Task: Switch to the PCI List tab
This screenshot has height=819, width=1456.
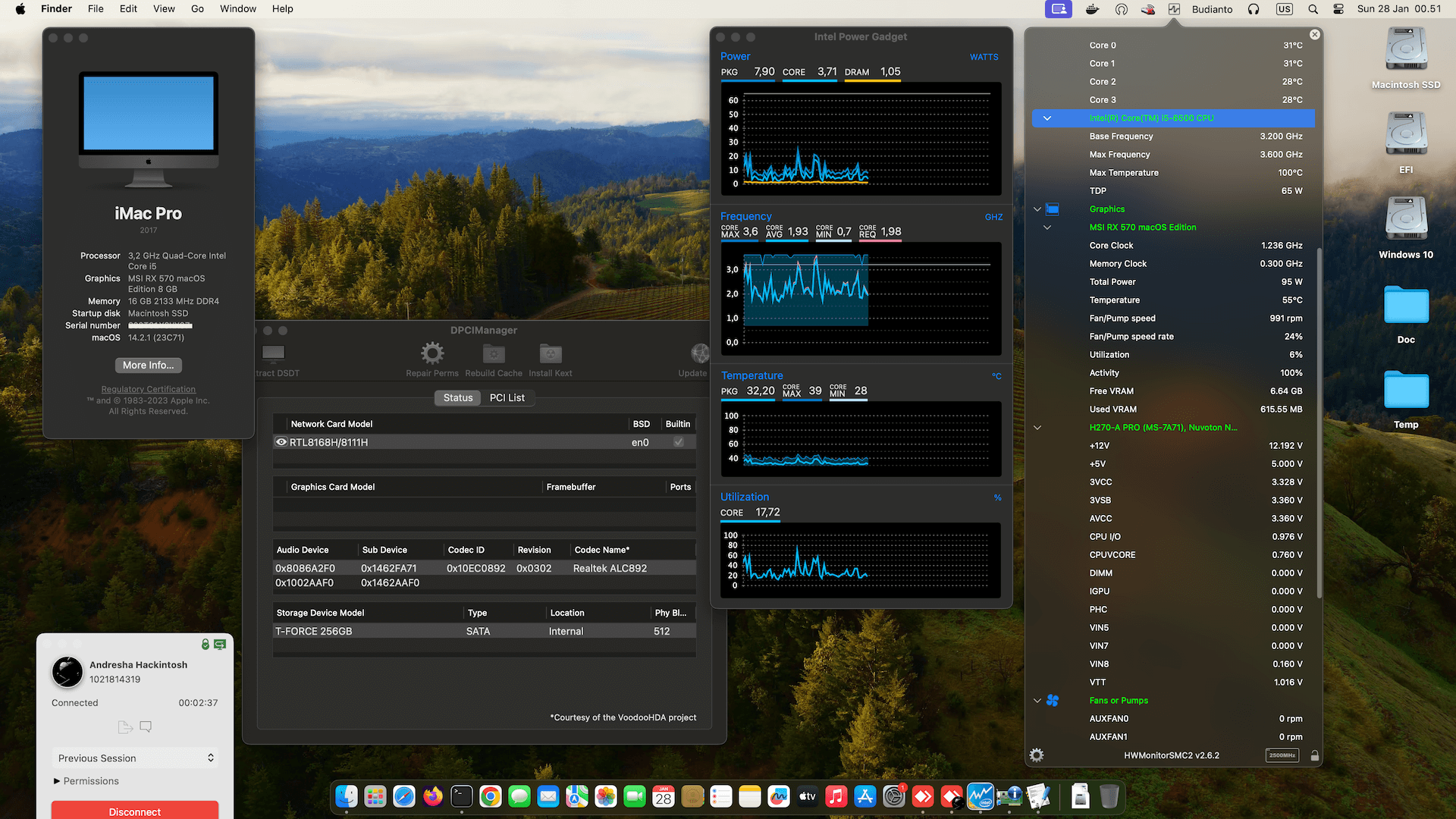Action: (x=507, y=397)
